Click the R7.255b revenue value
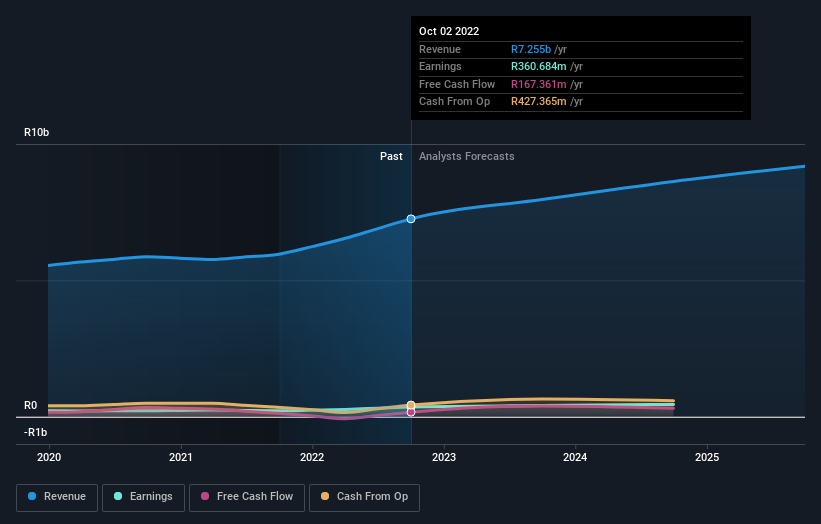 (531, 49)
